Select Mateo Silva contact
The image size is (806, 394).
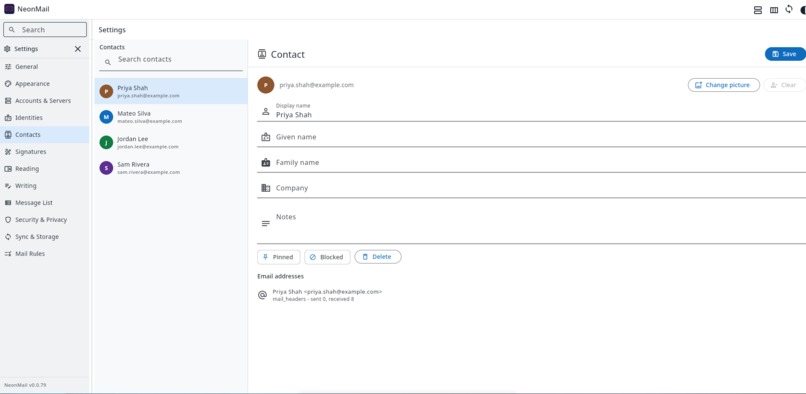point(171,117)
